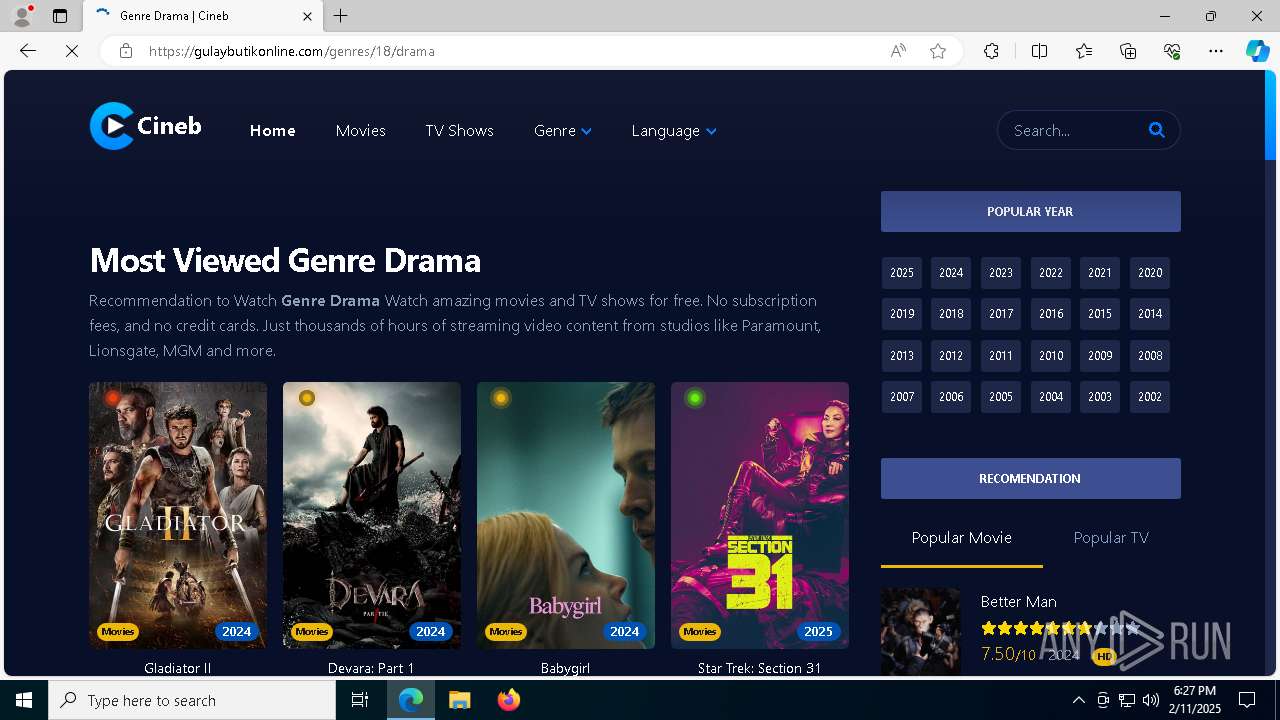Open Babygirl poster
Image resolution: width=1280 pixels, height=720 pixels.
(566, 515)
